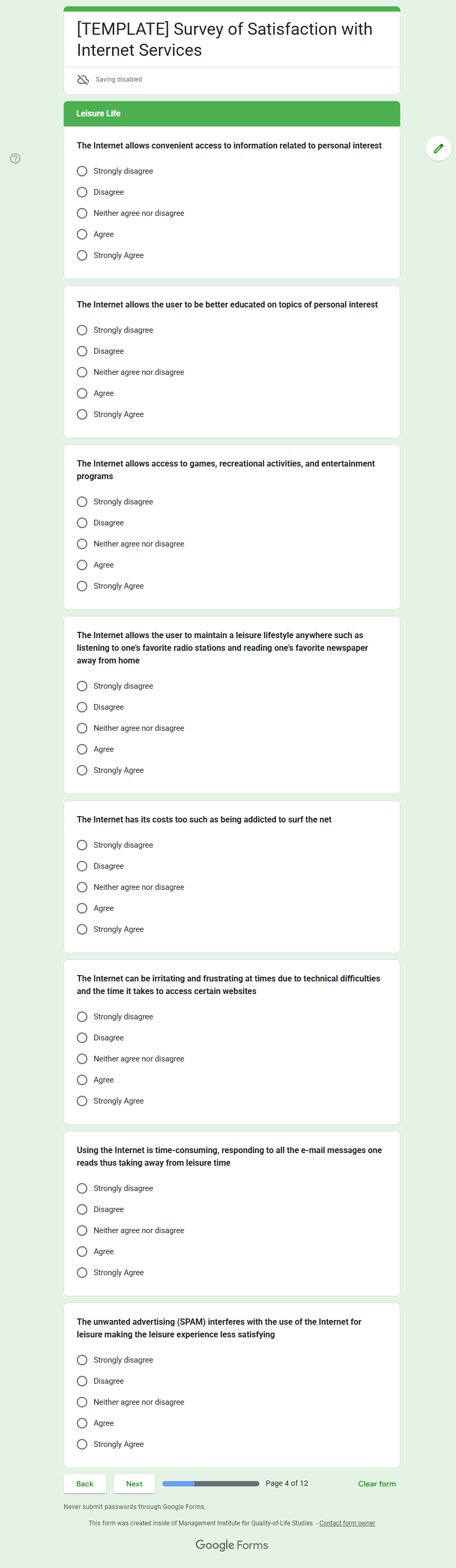This screenshot has height=1568, width=456.
Task: Pick Strongly Agree for maintaining leisure lifestyle anywhere
Action: [82, 771]
